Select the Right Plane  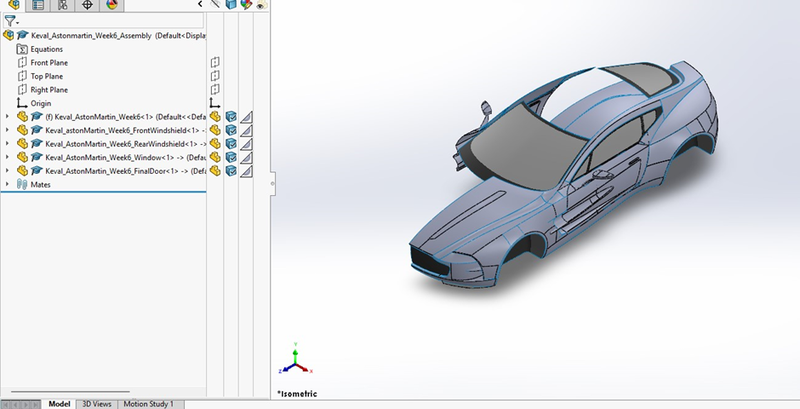(x=49, y=90)
